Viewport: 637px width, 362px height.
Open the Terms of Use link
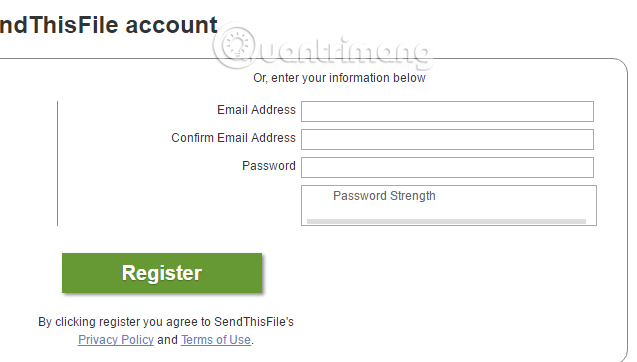coord(216,340)
